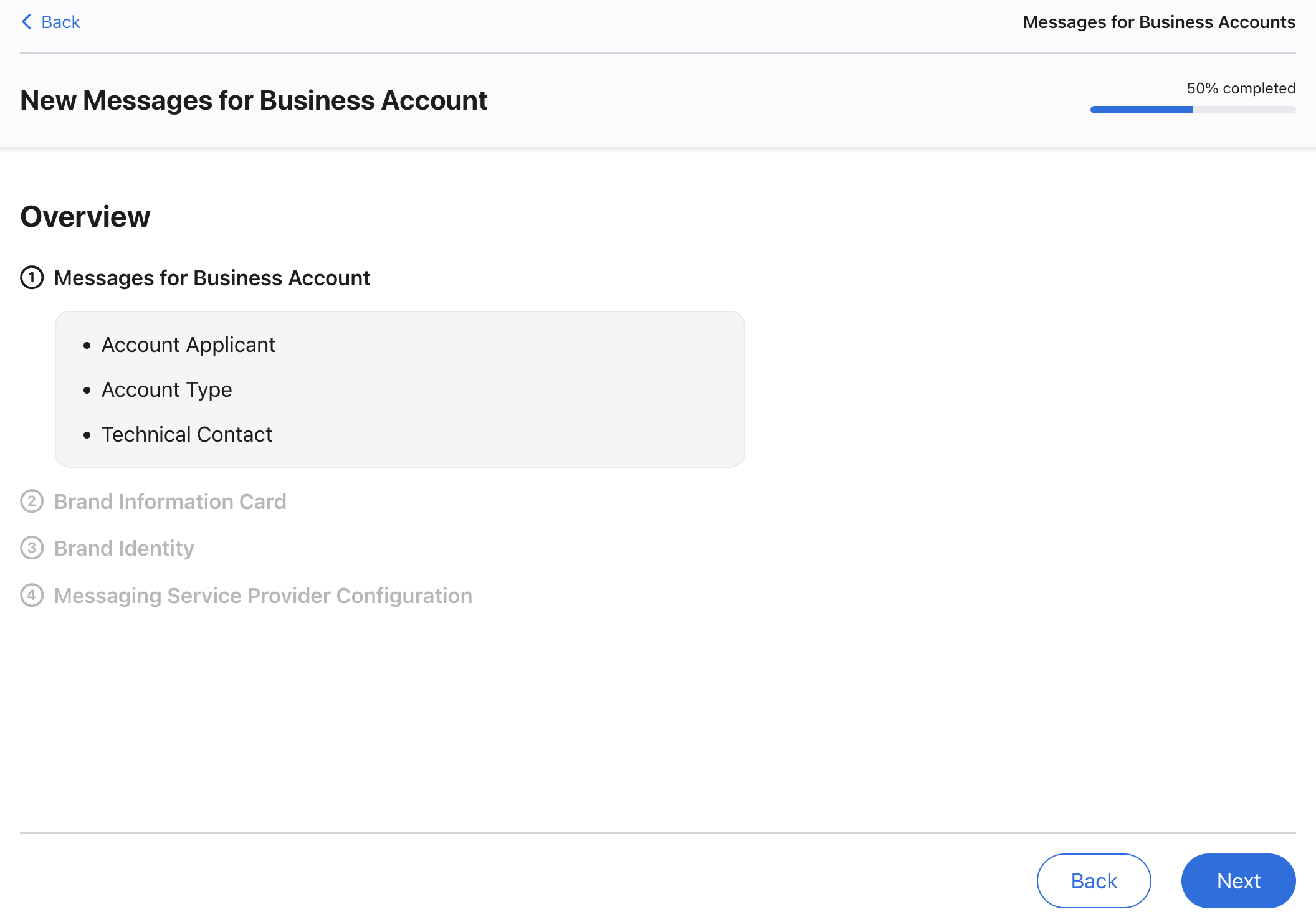Expand Brand Identity step
The width and height of the screenshot is (1316, 922).
coord(124,548)
